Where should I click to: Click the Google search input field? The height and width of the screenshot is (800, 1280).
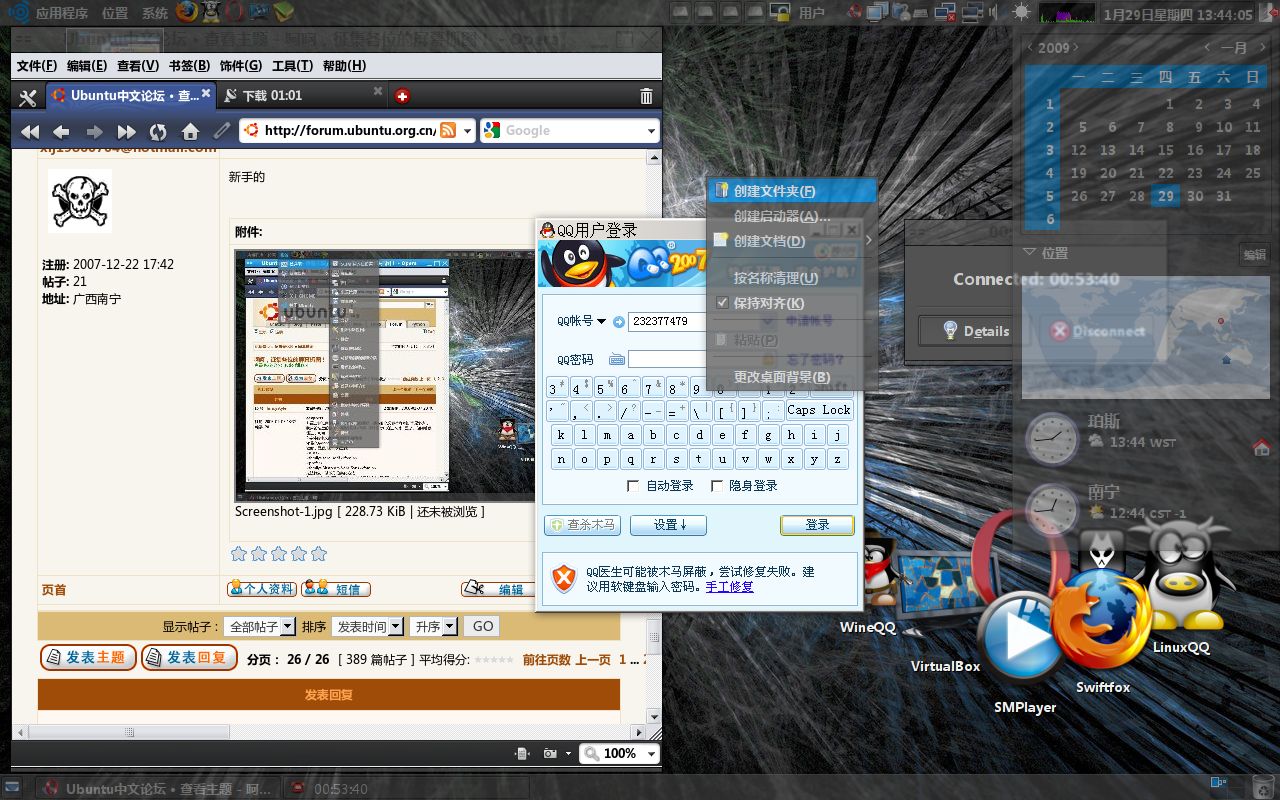click(x=572, y=131)
